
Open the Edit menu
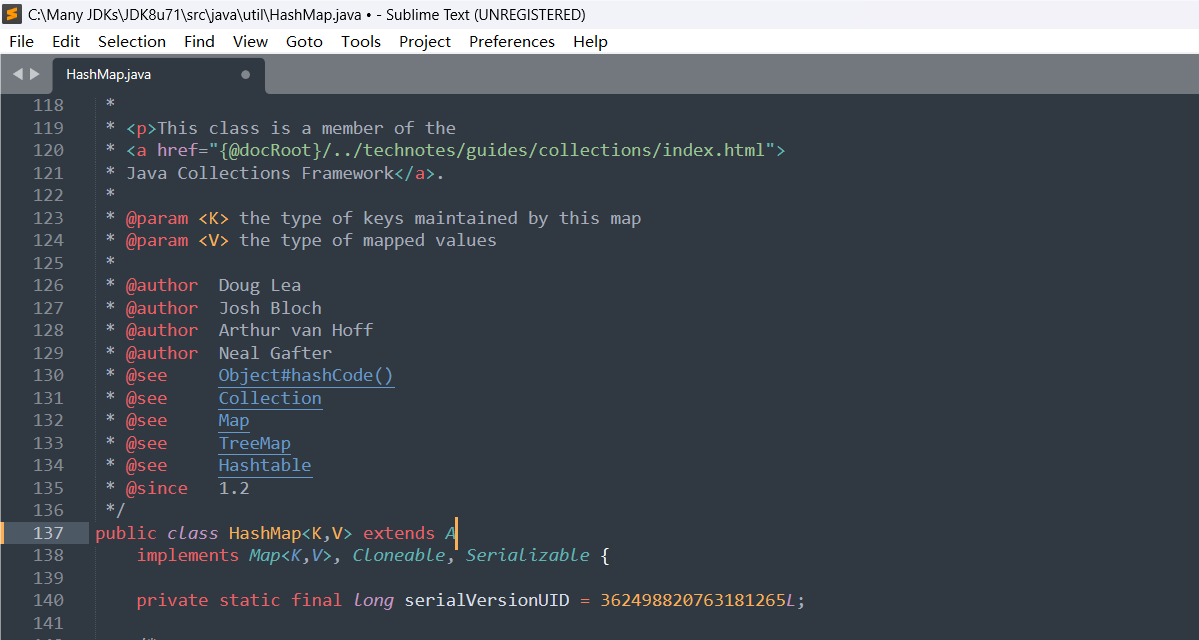click(x=66, y=41)
